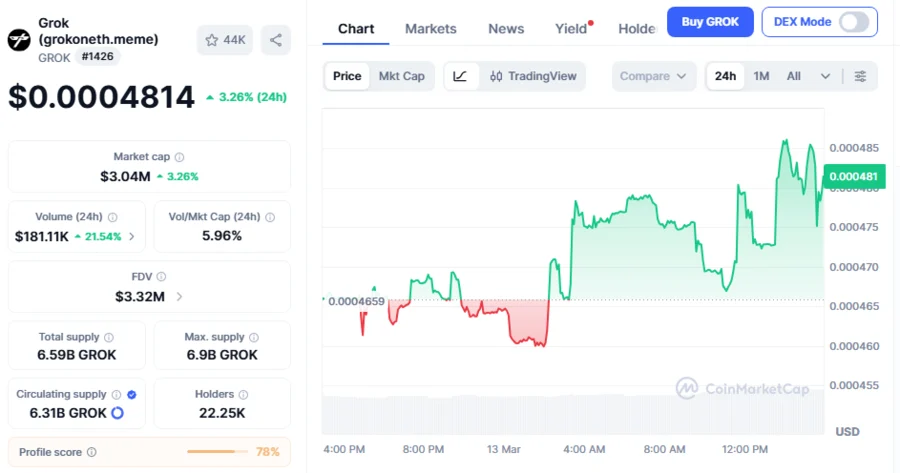Click the Buy GROK button
900x473 pixels.
click(710, 22)
